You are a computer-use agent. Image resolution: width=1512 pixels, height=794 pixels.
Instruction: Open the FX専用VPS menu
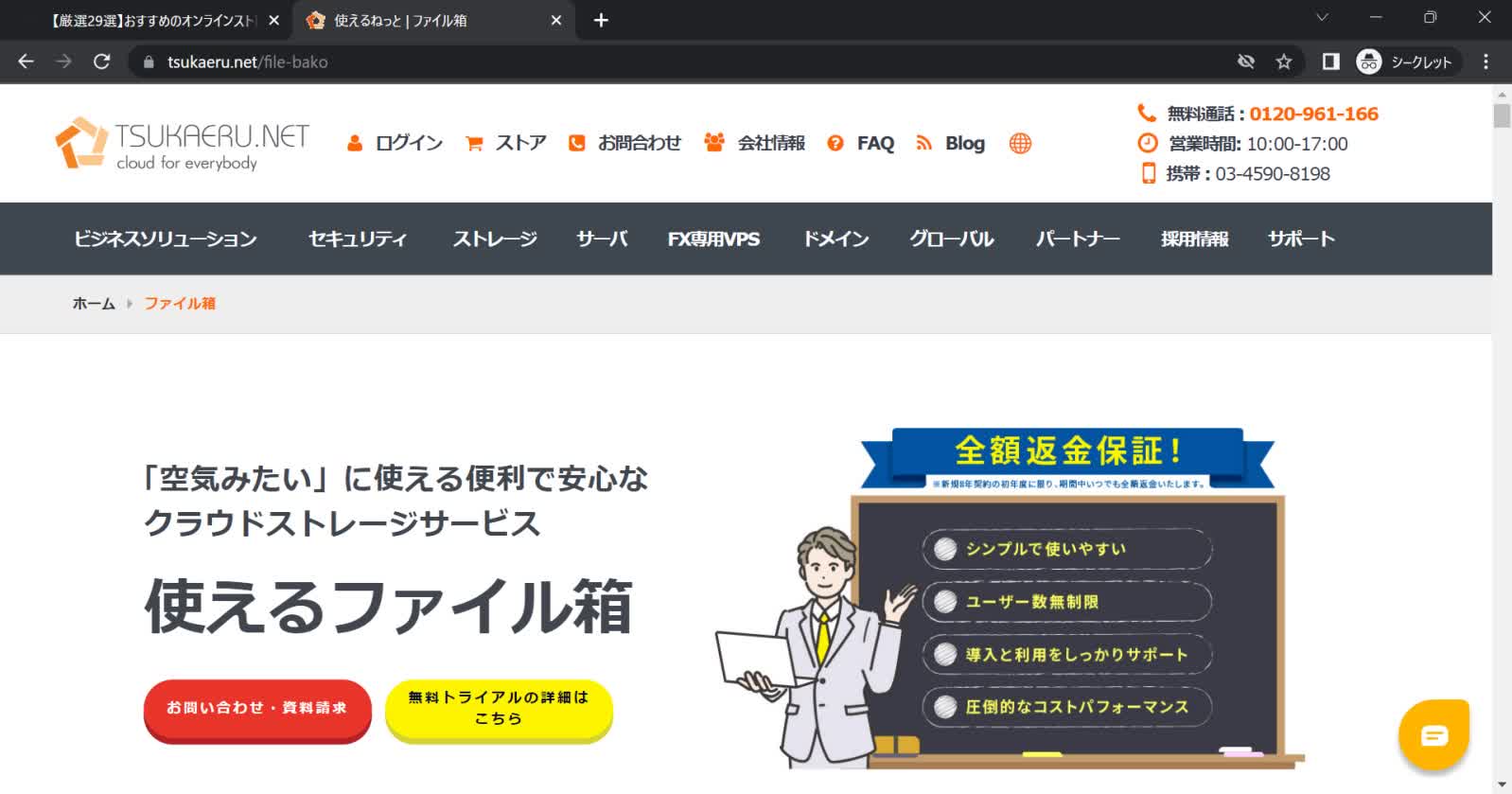[x=713, y=238]
